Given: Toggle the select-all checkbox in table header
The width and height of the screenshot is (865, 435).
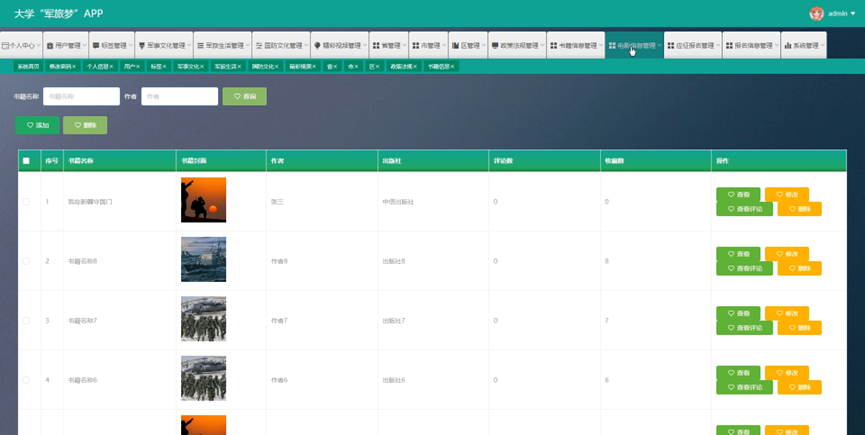Looking at the screenshot, I should (x=26, y=161).
